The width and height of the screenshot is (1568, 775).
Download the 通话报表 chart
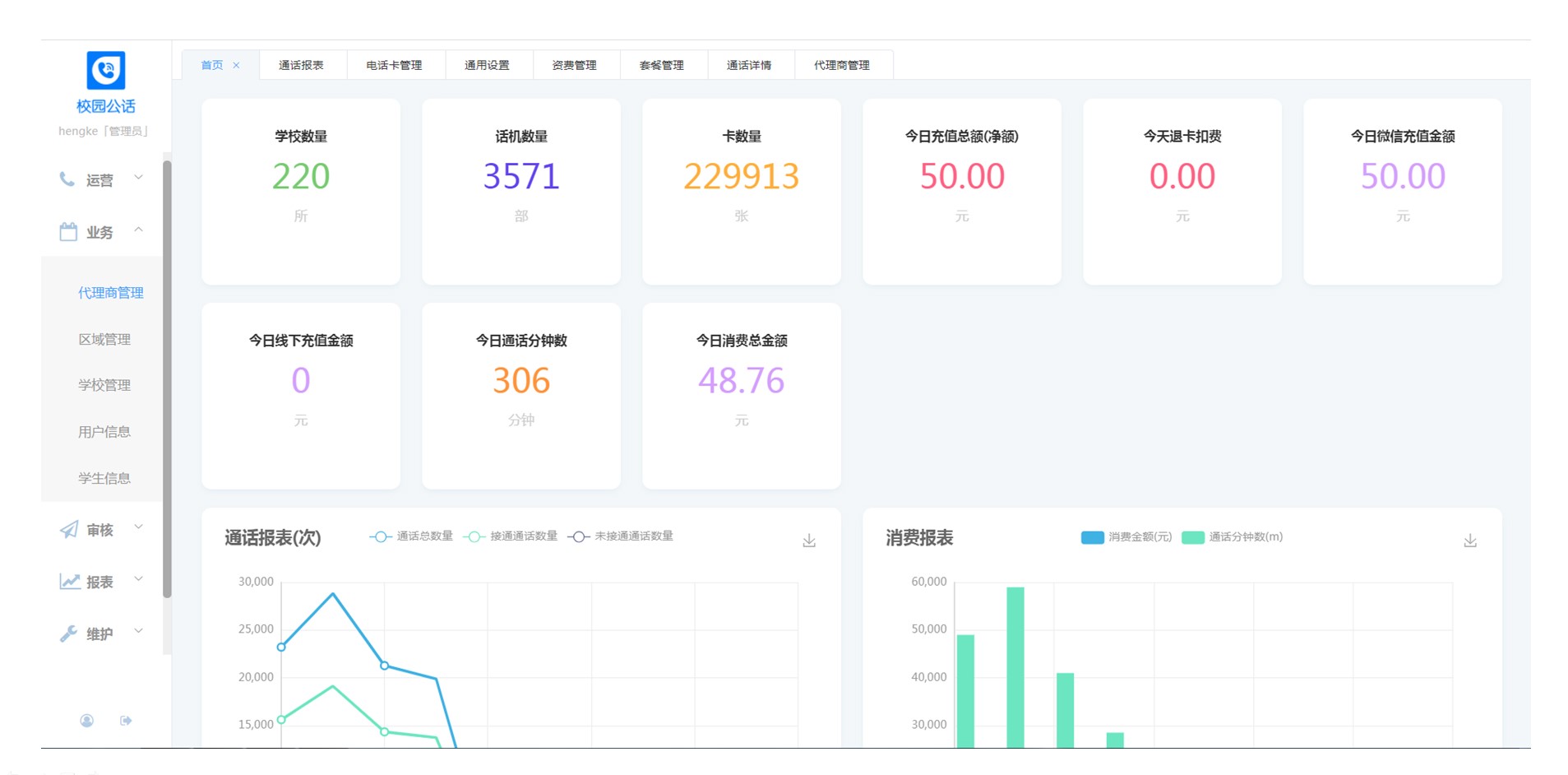809,541
